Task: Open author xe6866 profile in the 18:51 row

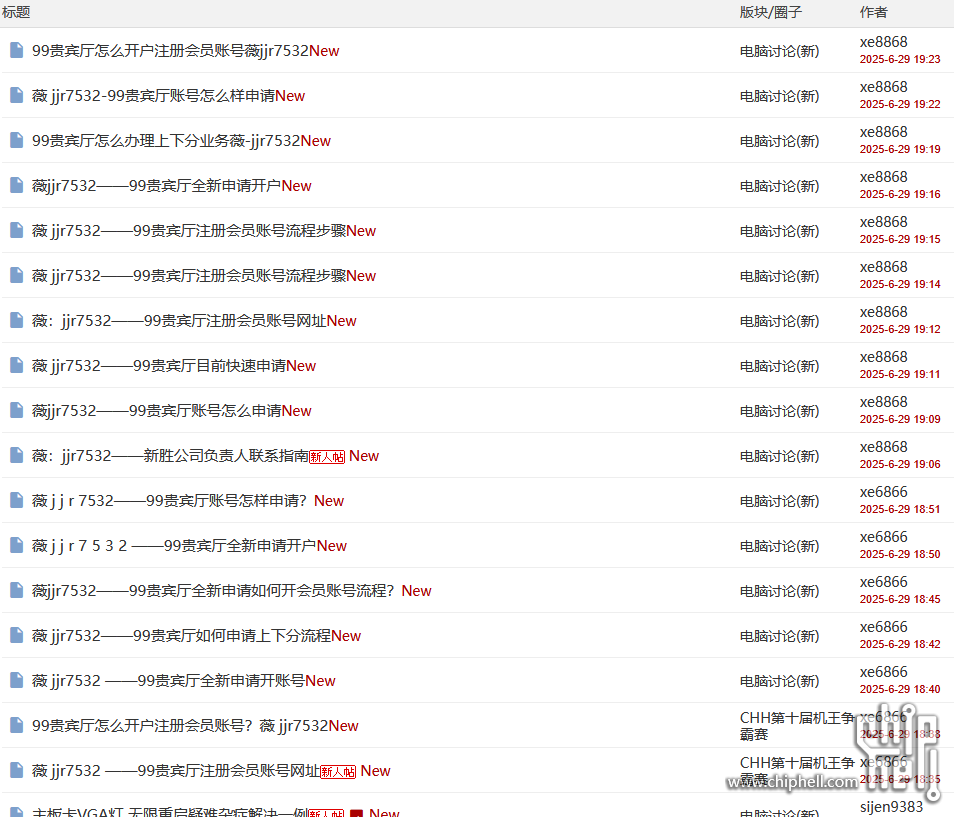Action: (883, 492)
